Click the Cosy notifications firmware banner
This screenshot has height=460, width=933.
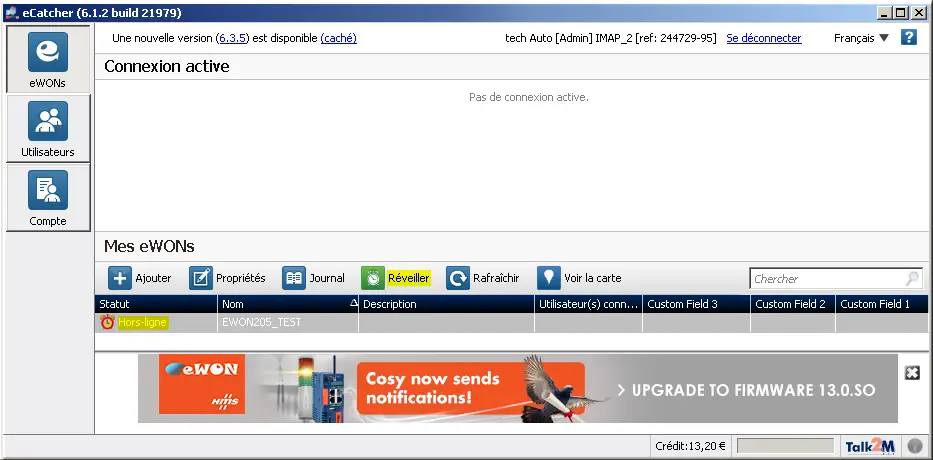click(x=518, y=388)
